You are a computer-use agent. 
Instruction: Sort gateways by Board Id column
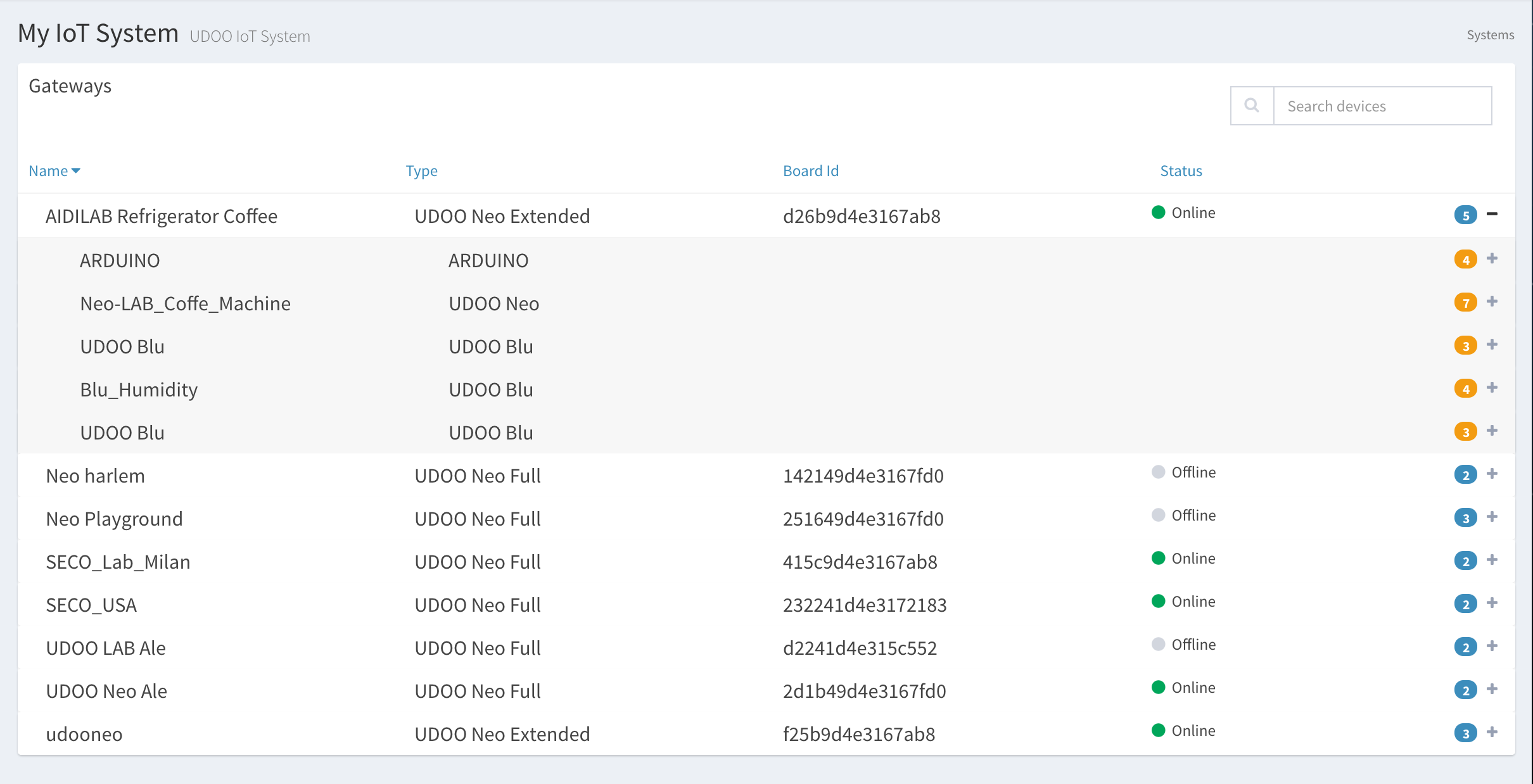click(x=810, y=171)
